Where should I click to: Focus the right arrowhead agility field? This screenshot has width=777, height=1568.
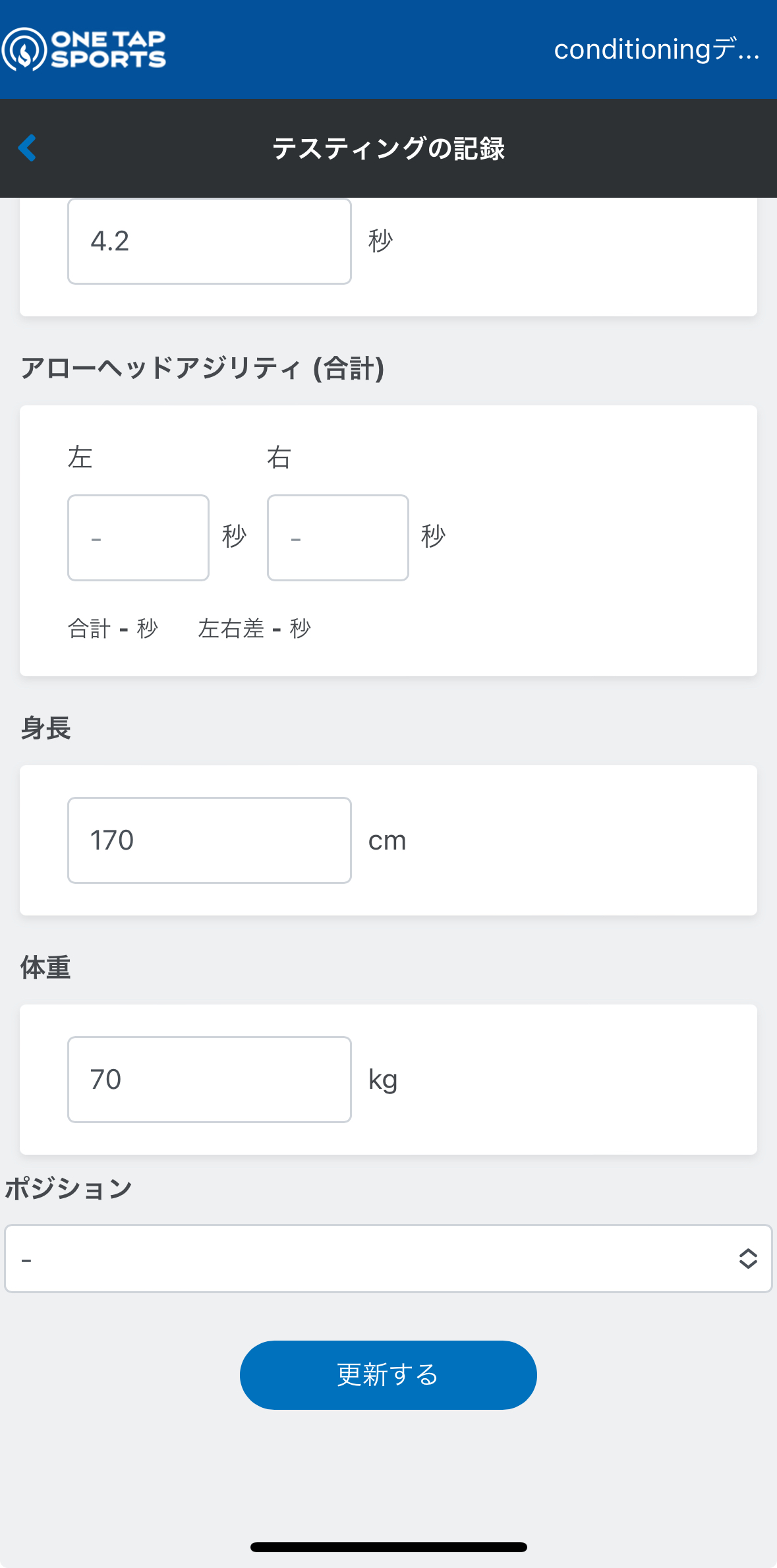pyautogui.click(x=338, y=538)
